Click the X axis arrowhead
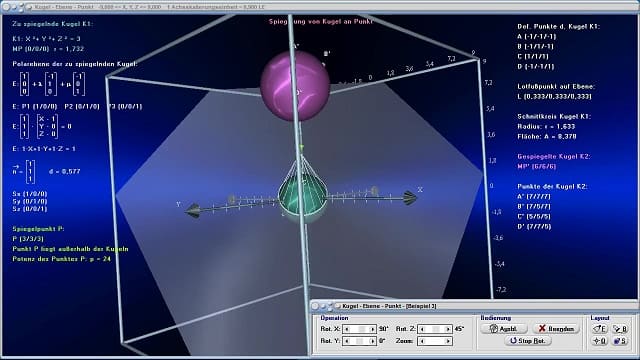Viewport: 640px width, 360px height. click(x=410, y=198)
